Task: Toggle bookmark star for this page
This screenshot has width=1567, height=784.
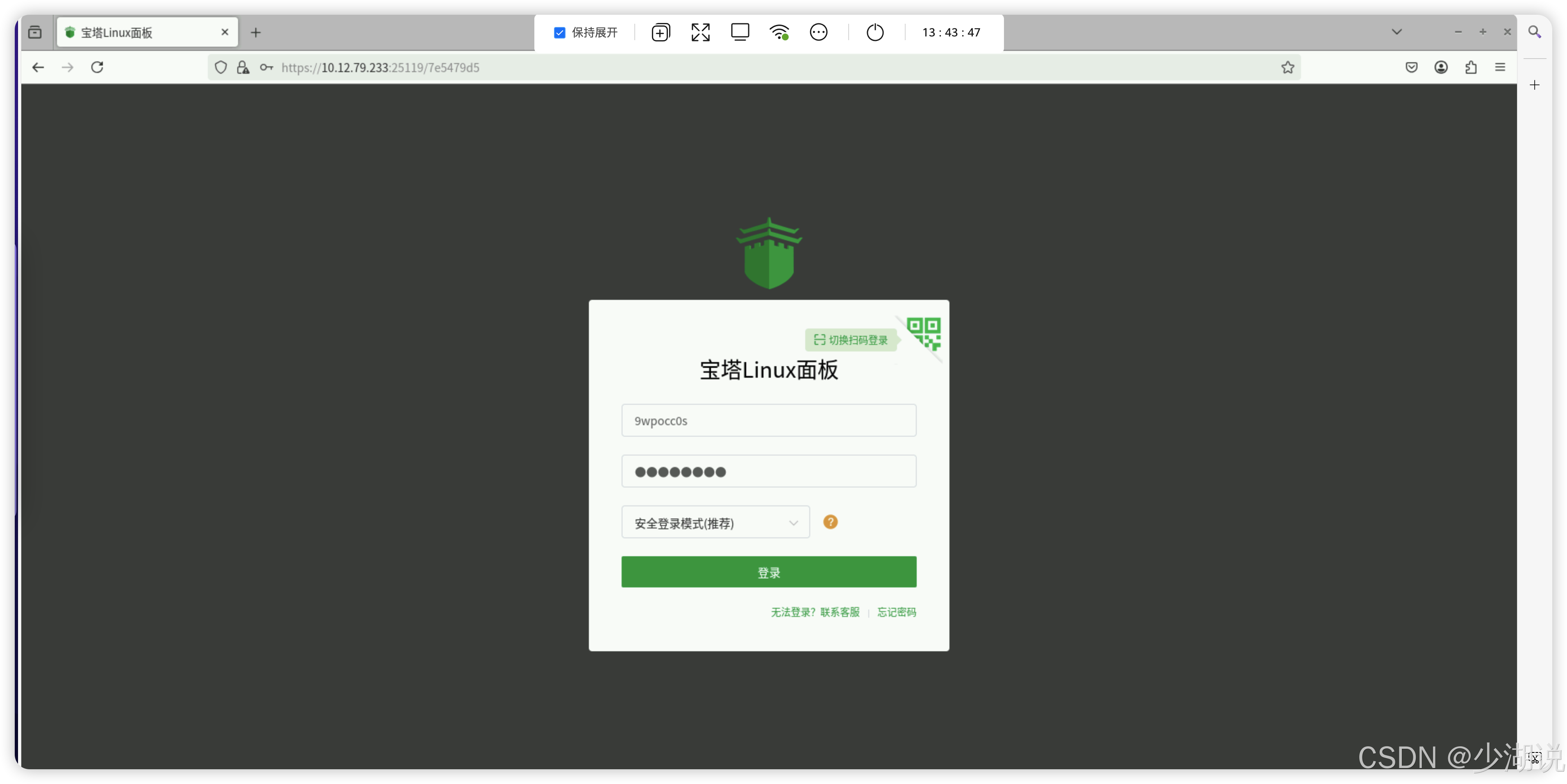Action: point(1288,68)
